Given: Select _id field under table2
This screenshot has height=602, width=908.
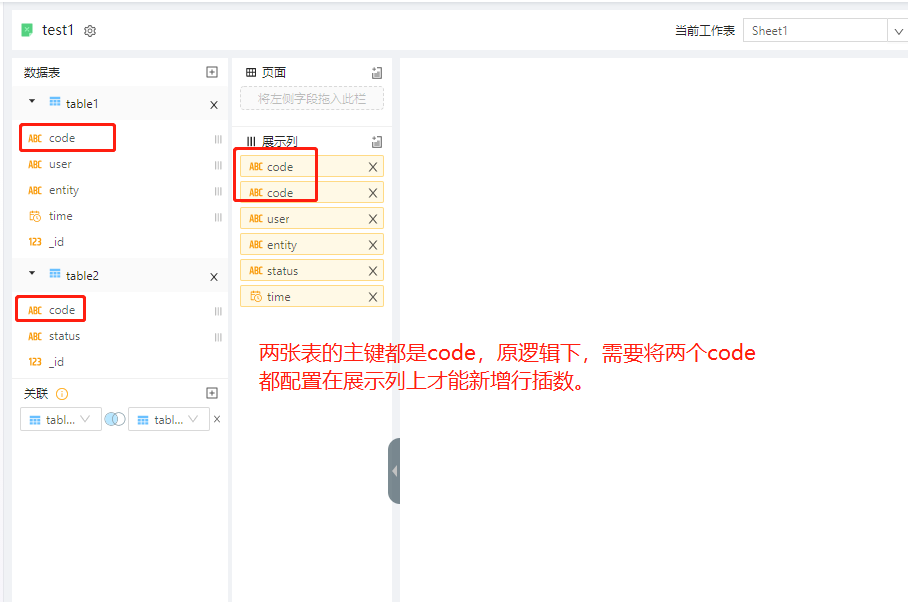Looking at the screenshot, I should 56,362.
